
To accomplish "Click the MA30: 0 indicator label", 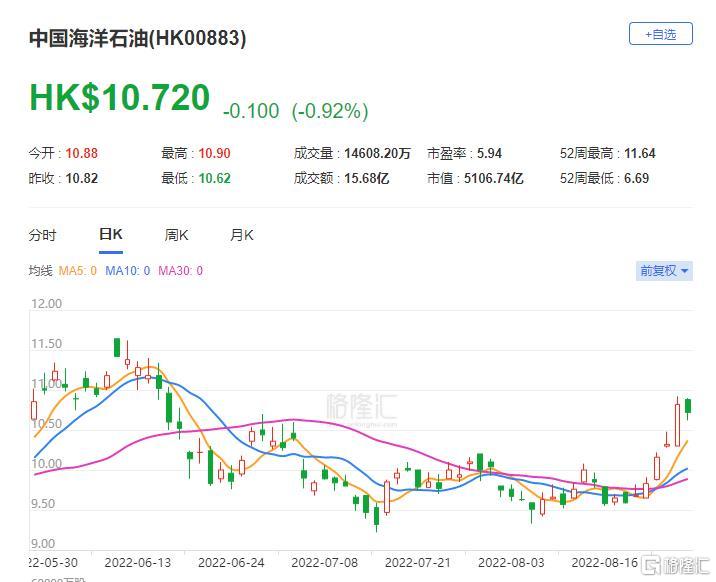I will click(x=180, y=271).
